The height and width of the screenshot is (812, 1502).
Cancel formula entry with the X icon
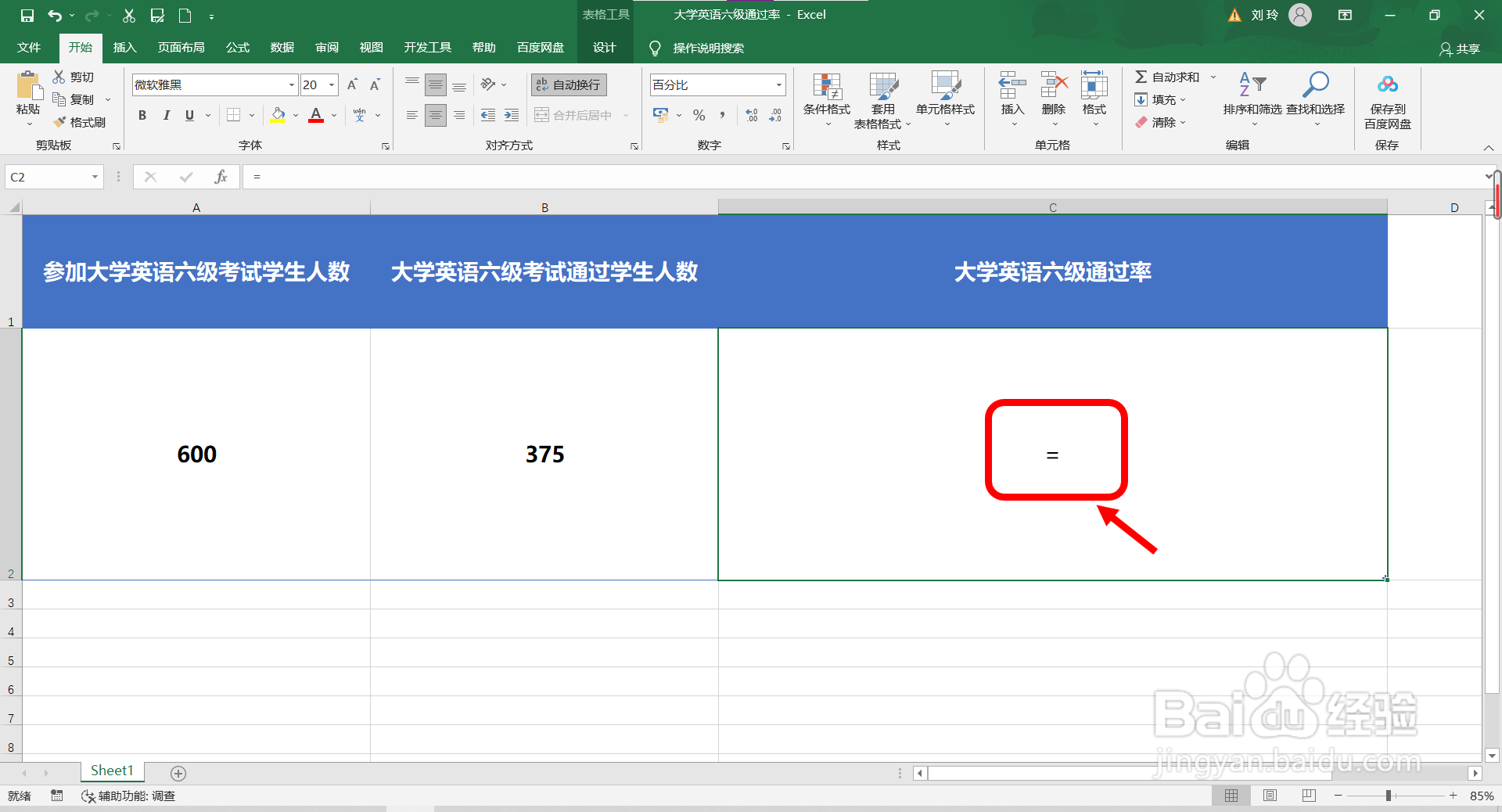tap(151, 177)
